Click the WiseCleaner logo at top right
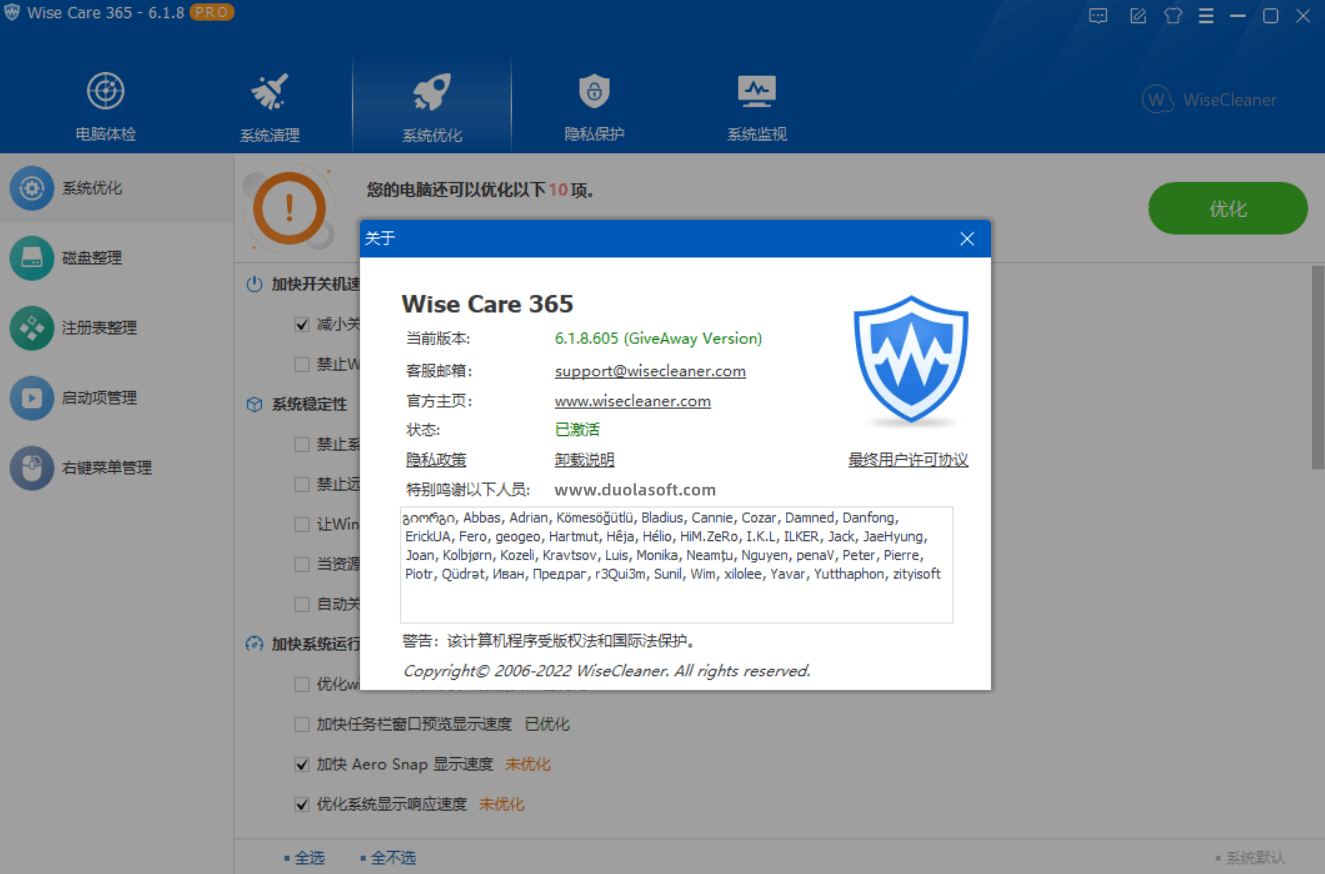Image resolution: width=1325 pixels, height=874 pixels. point(1209,100)
